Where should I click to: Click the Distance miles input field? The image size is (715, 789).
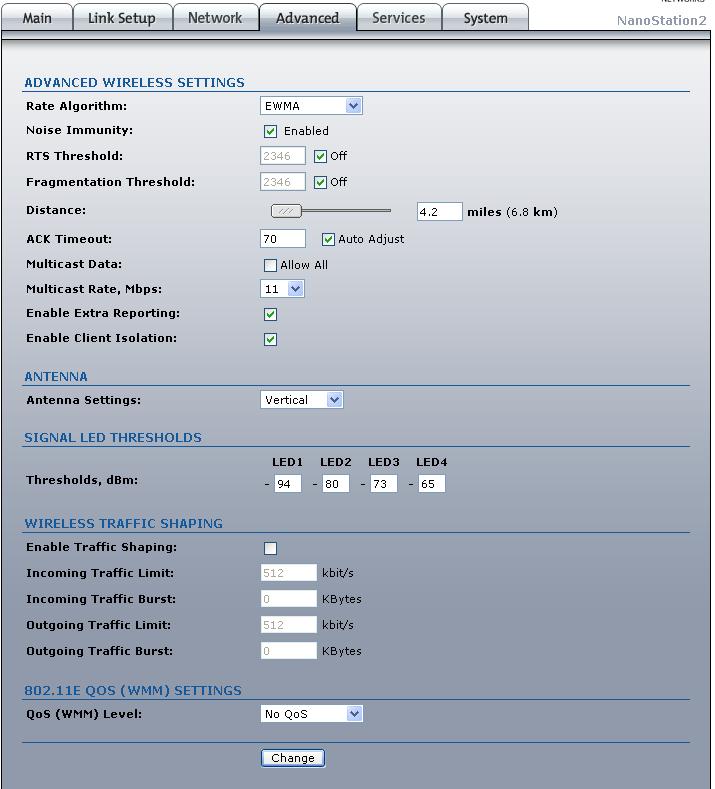pyautogui.click(x=439, y=212)
